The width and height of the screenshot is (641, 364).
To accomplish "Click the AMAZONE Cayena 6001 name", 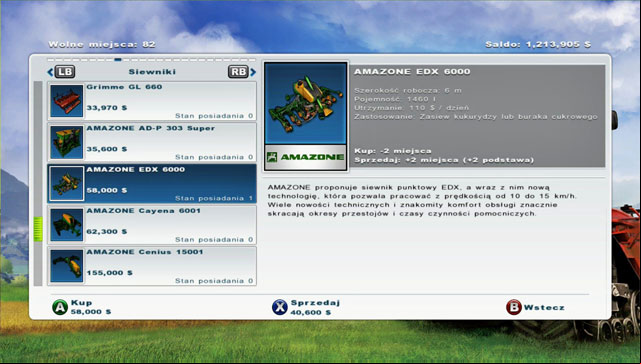I will tap(143, 211).
